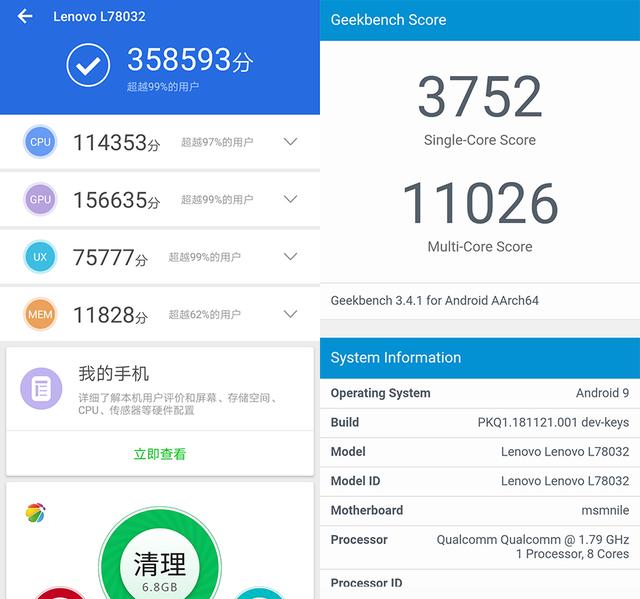Select the Single-Core Score label

(480, 140)
